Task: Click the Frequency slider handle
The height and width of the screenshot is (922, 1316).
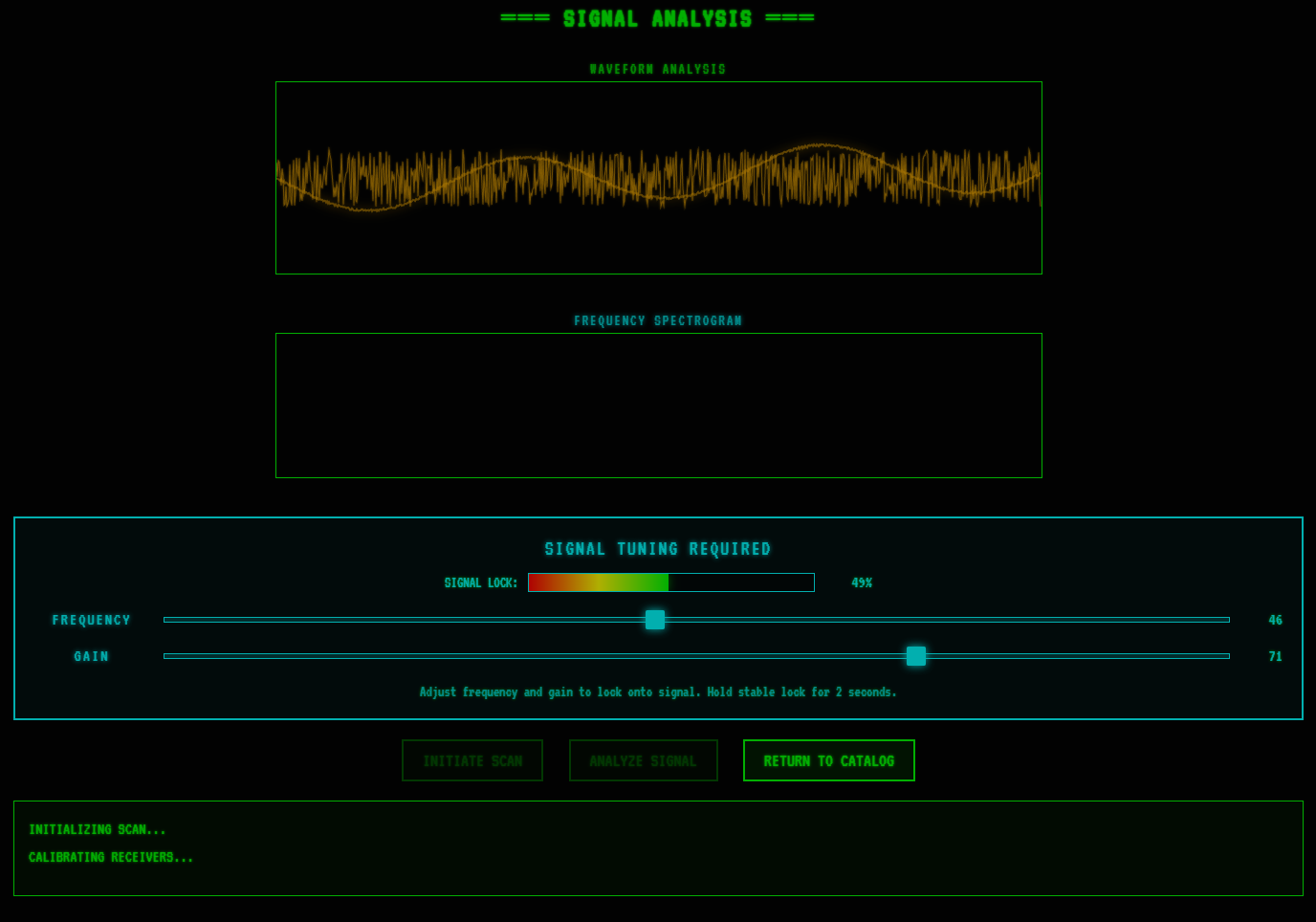Action: pyautogui.click(x=655, y=620)
